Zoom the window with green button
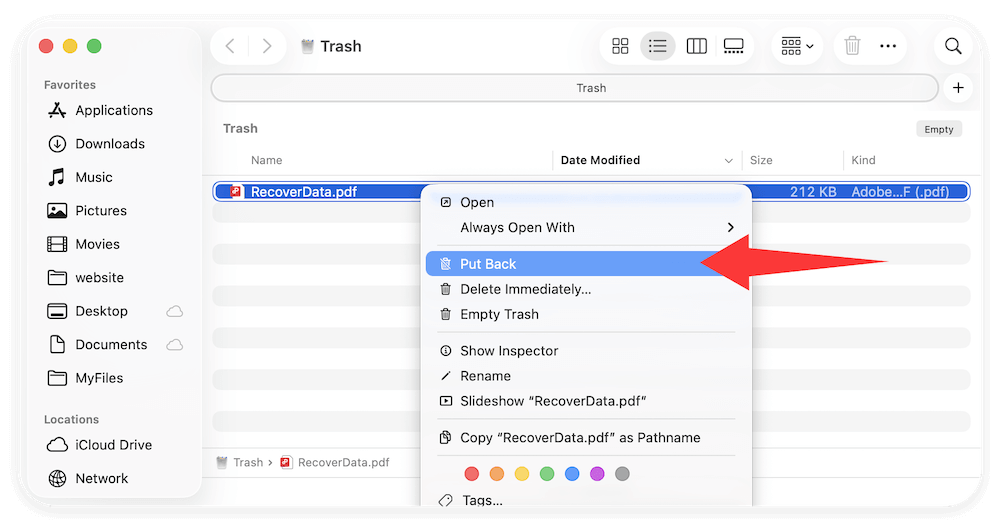Screen dimensions: 1000x525 coord(94,46)
